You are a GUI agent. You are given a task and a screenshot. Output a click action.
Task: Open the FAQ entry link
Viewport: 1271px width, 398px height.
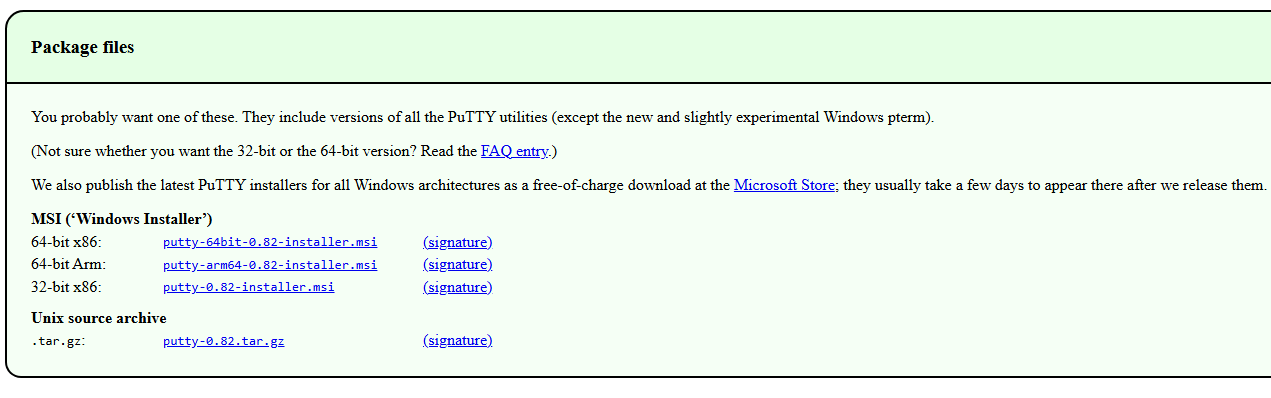(514, 151)
